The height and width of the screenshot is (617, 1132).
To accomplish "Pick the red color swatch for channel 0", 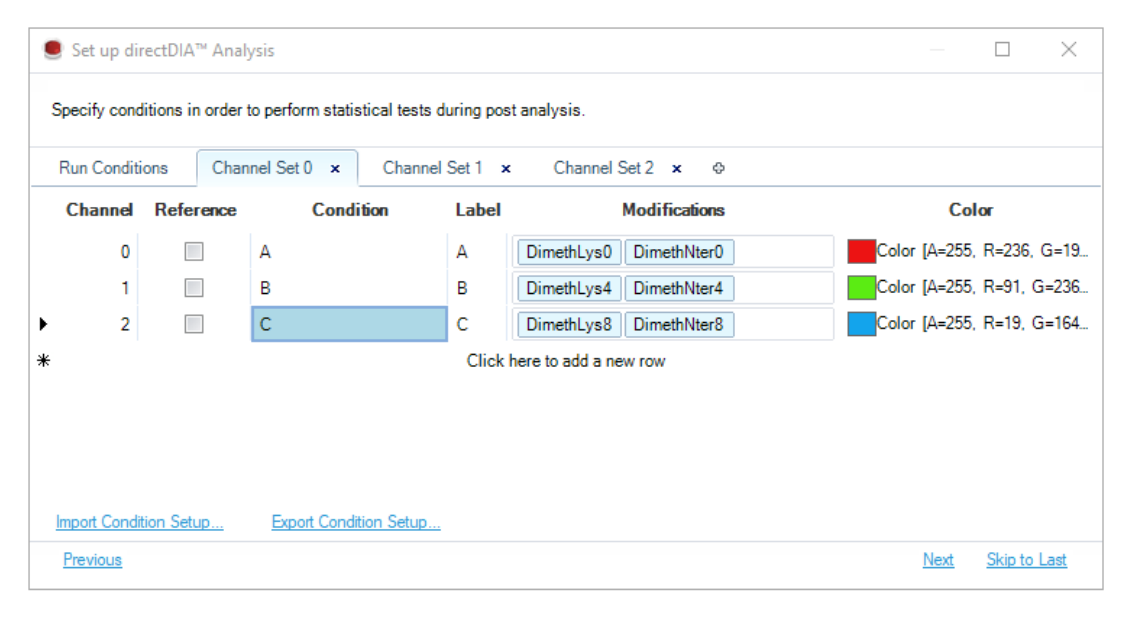I will [x=861, y=251].
